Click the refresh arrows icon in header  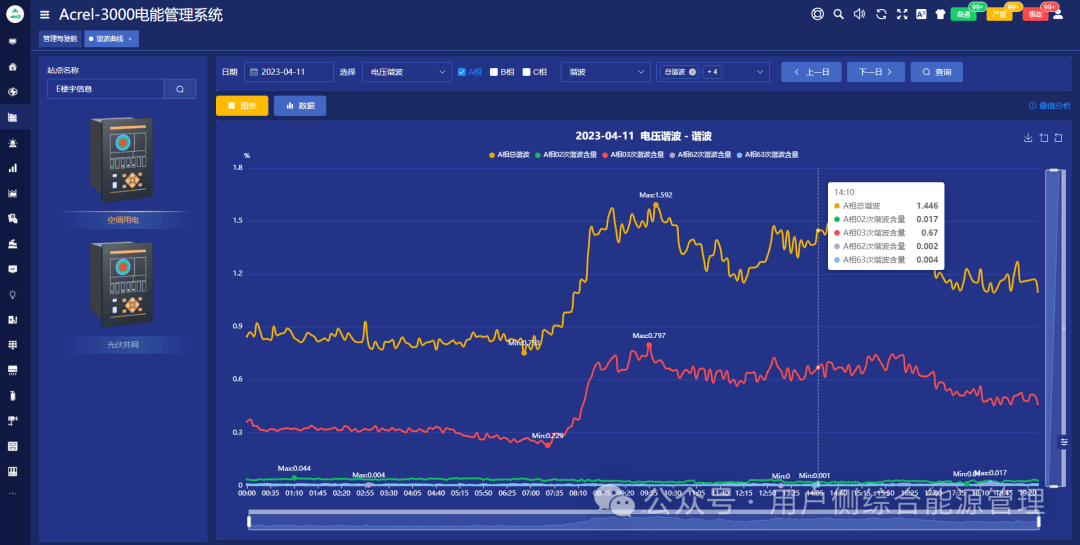[x=881, y=14]
